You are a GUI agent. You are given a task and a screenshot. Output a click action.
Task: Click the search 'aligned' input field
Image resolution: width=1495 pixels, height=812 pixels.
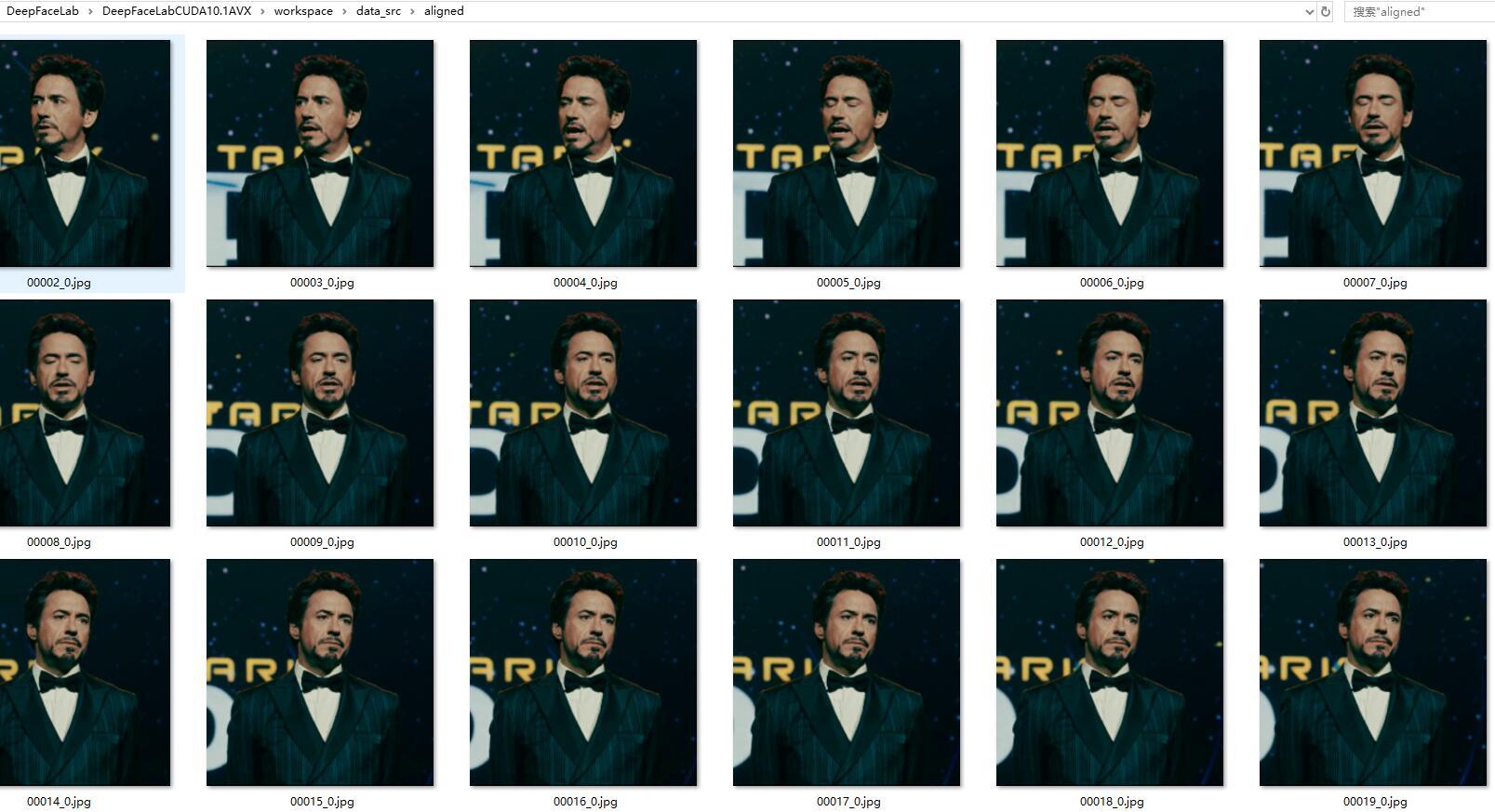[1420, 12]
